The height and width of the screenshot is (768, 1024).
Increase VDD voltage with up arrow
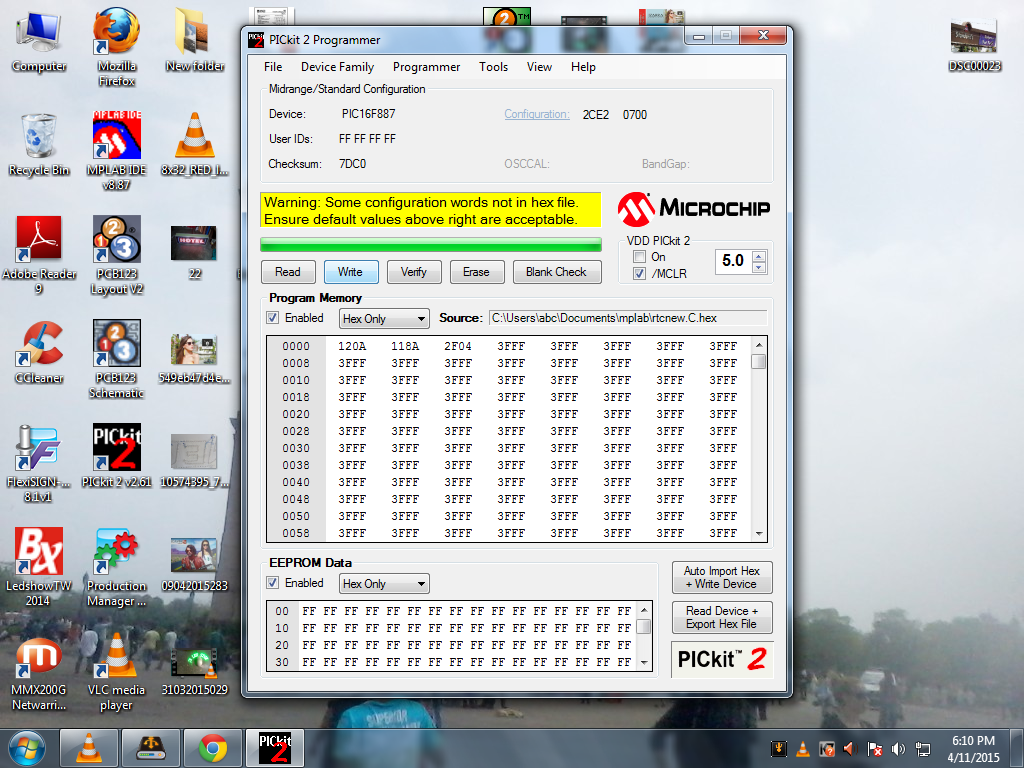coord(759,256)
